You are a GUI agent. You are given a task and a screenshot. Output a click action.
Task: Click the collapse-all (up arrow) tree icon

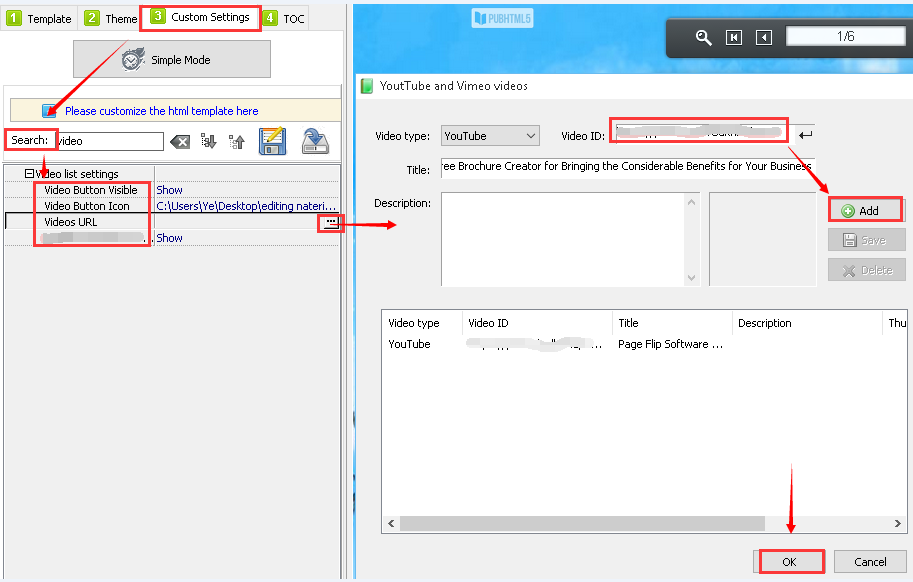pos(237,141)
